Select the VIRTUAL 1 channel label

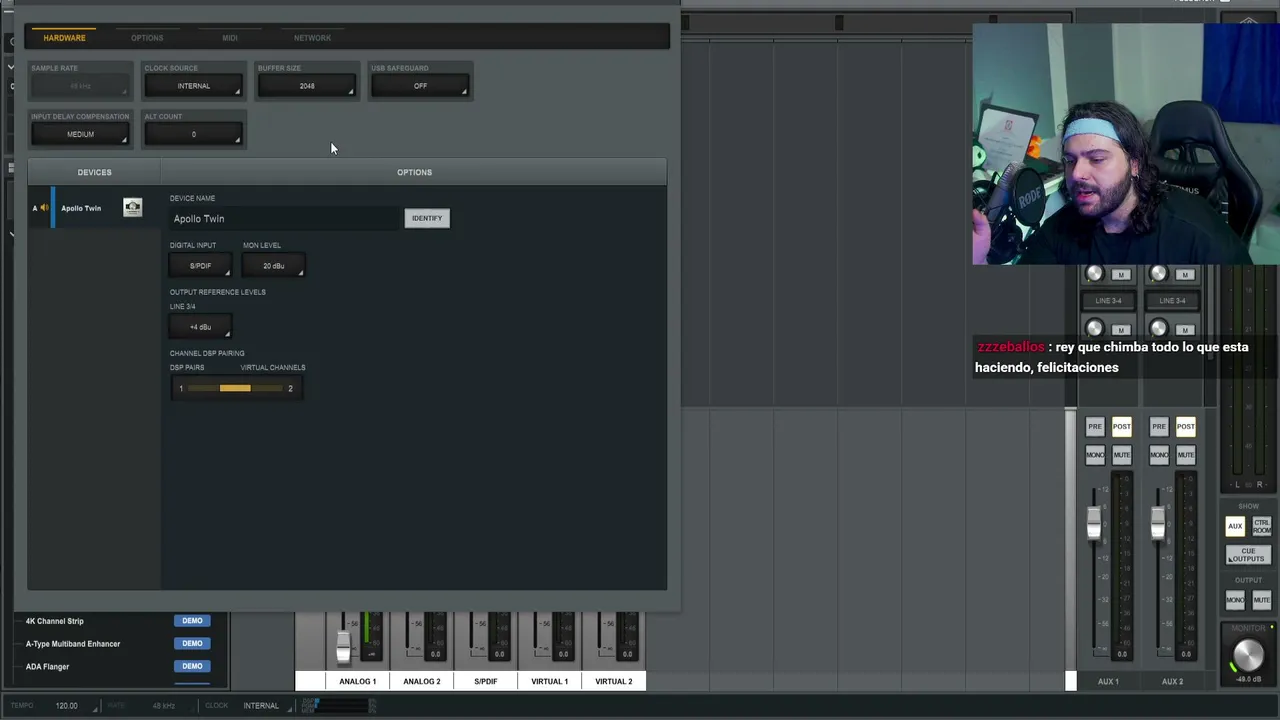550,682
